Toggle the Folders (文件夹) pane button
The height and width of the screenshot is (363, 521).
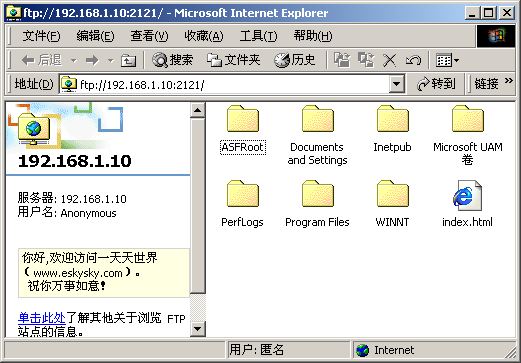pyautogui.click(x=233, y=60)
